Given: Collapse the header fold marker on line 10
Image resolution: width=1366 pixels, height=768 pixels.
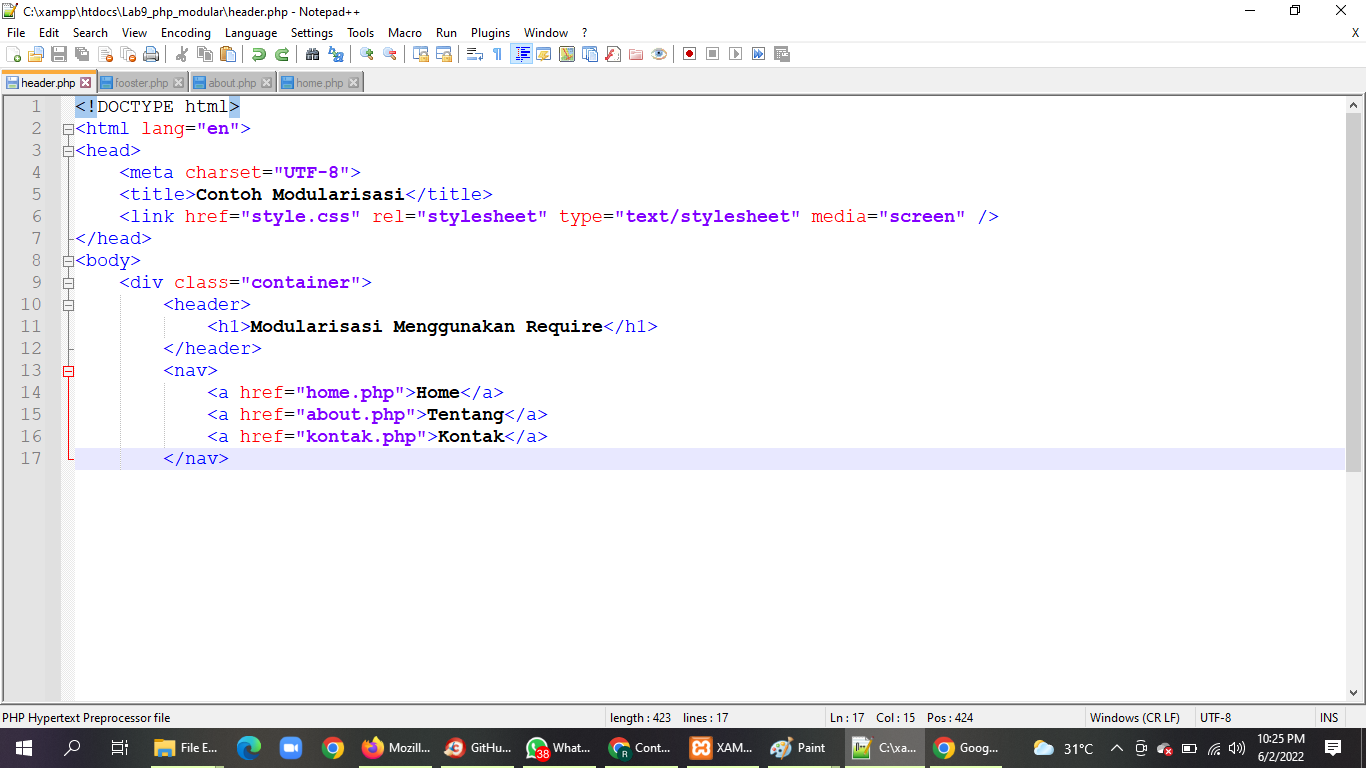Looking at the screenshot, I should click(x=68, y=305).
